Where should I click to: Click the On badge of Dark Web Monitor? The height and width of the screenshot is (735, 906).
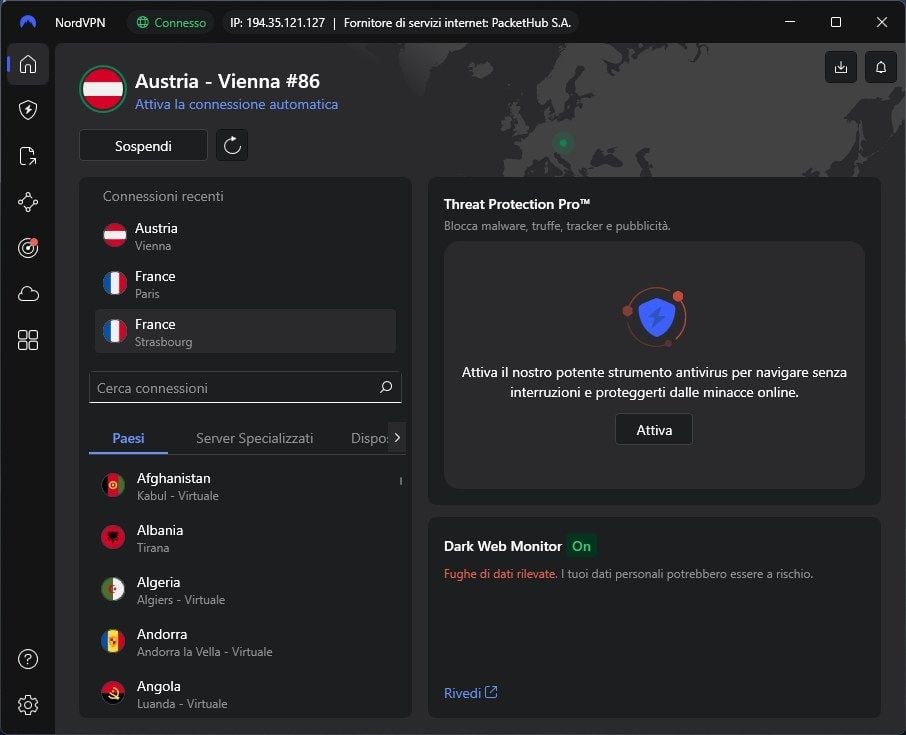581,546
